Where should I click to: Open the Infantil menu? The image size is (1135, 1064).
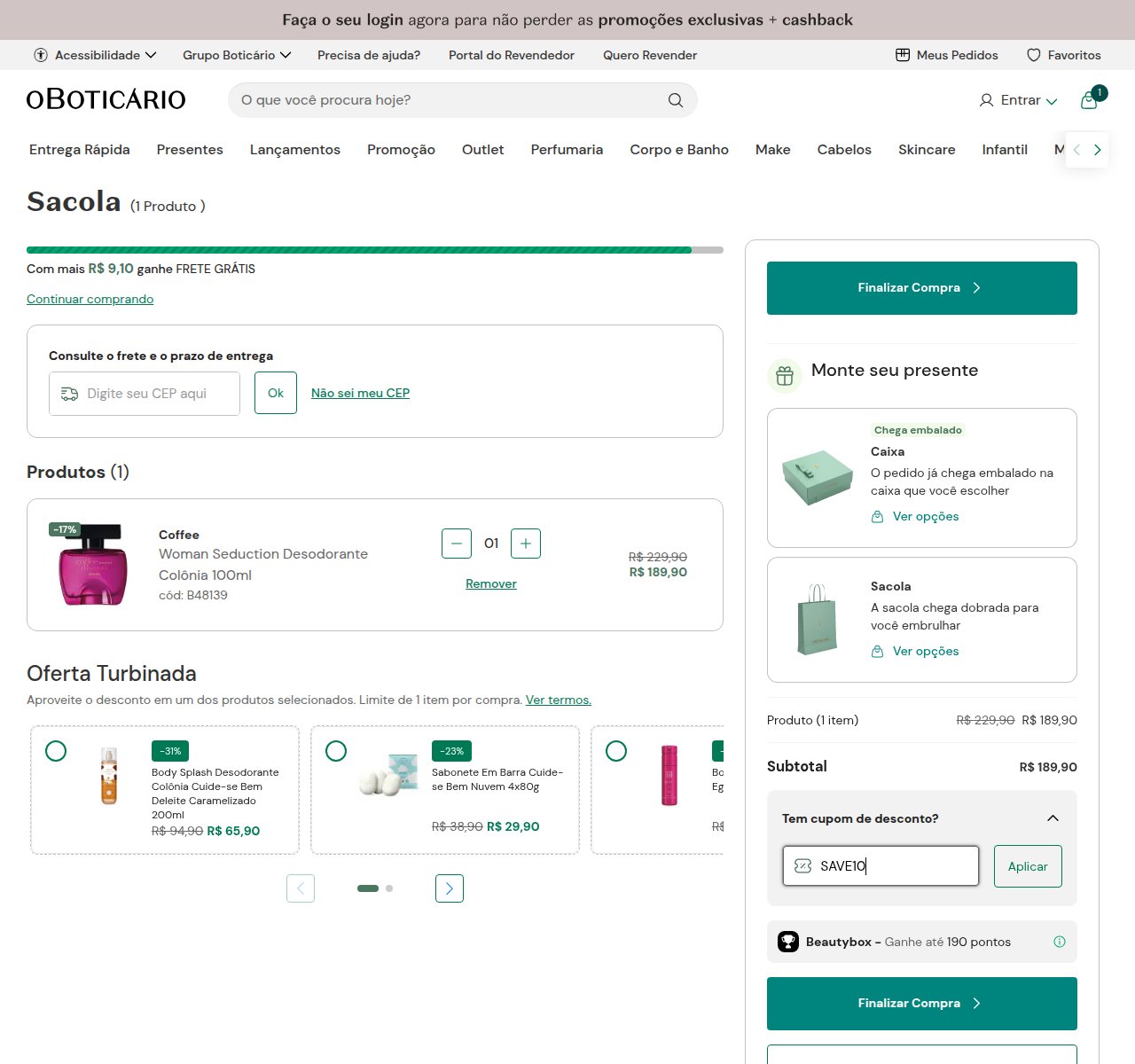(x=1005, y=150)
